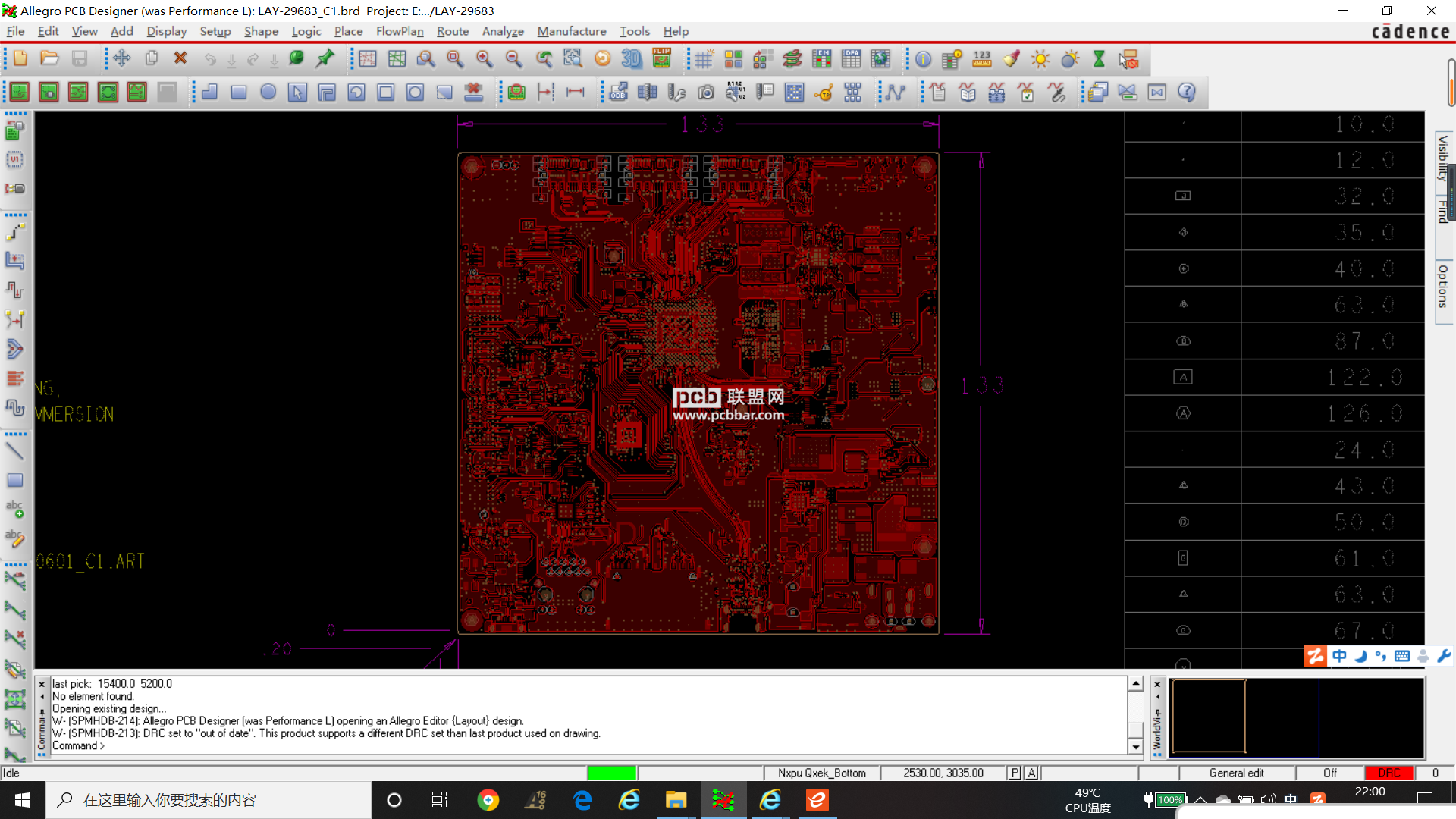
Task: Show element with the blue info icon
Action: [x=924, y=59]
